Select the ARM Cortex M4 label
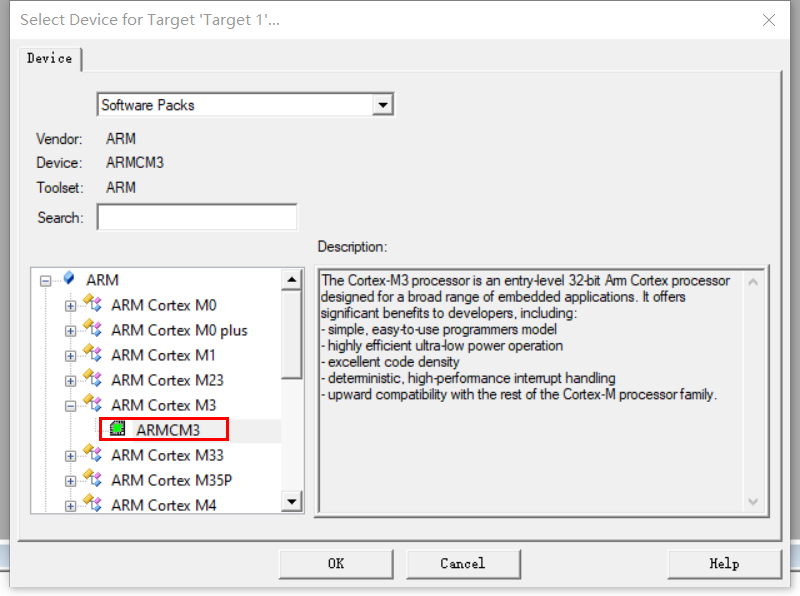Screen dimensions: 800x596 coord(164,505)
